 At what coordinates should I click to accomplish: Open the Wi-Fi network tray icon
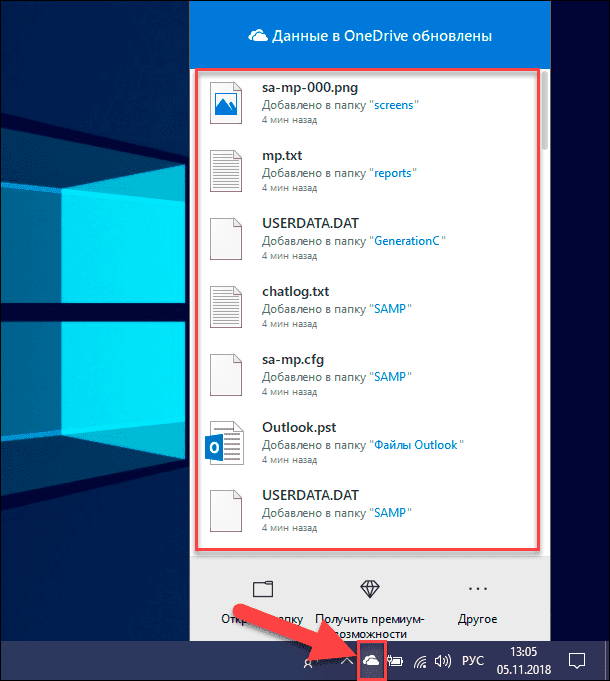(x=420, y=661)
